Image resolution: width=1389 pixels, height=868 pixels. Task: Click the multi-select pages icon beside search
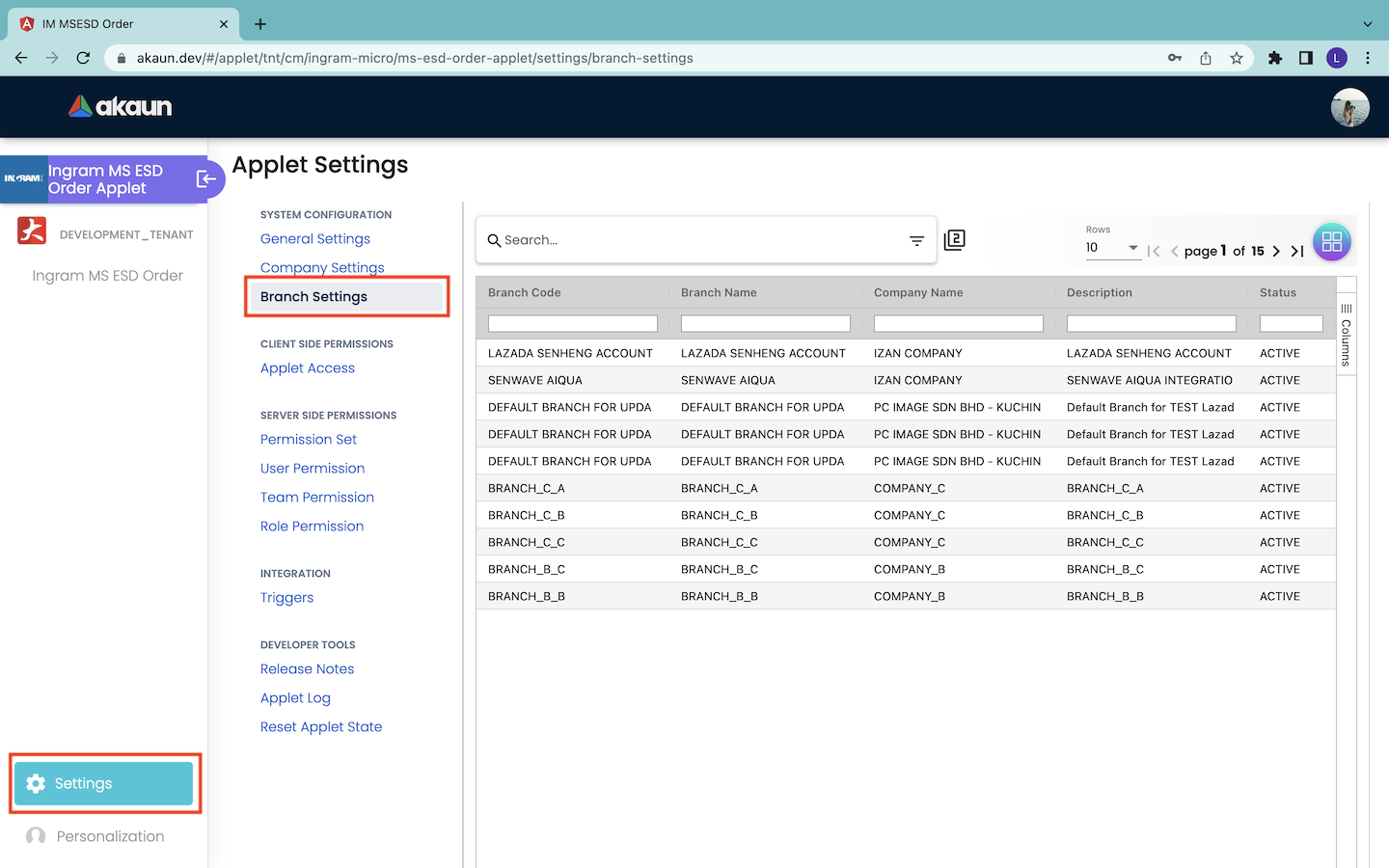tap(954, 240)
